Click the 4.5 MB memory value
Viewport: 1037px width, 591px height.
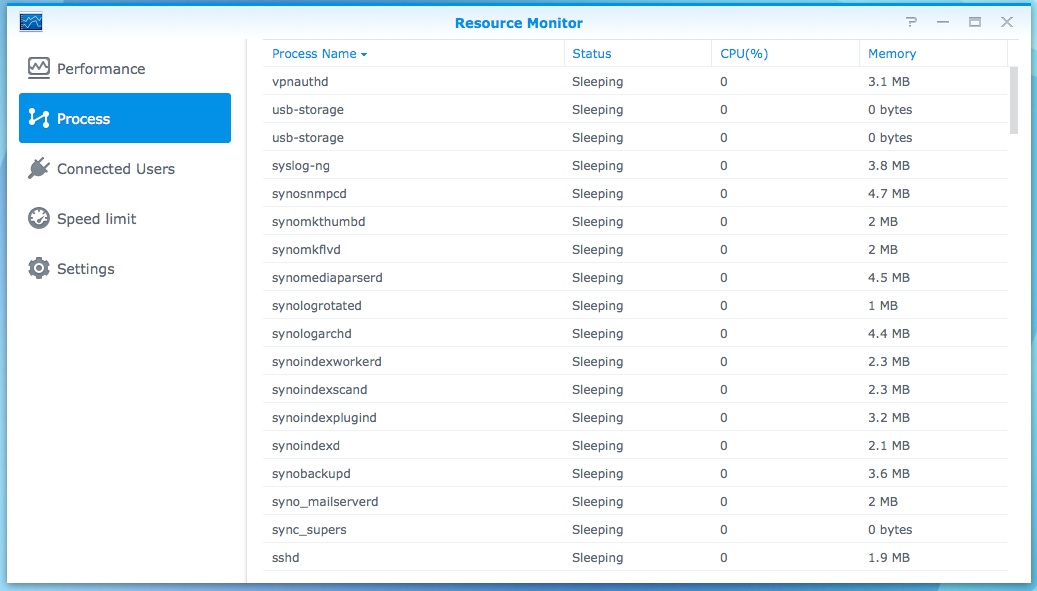(888, 278)
